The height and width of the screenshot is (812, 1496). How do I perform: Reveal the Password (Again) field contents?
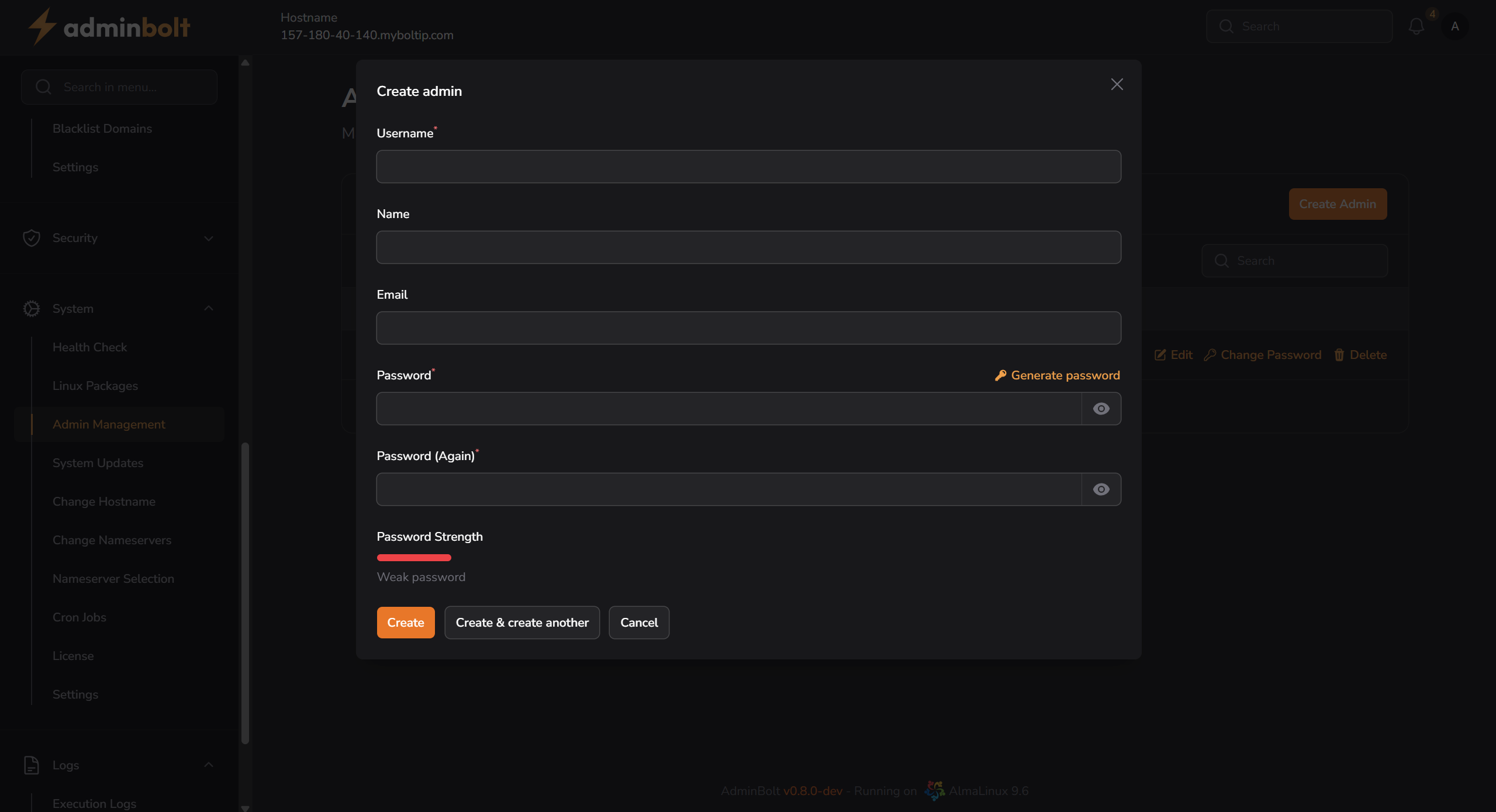point(1101,489)
